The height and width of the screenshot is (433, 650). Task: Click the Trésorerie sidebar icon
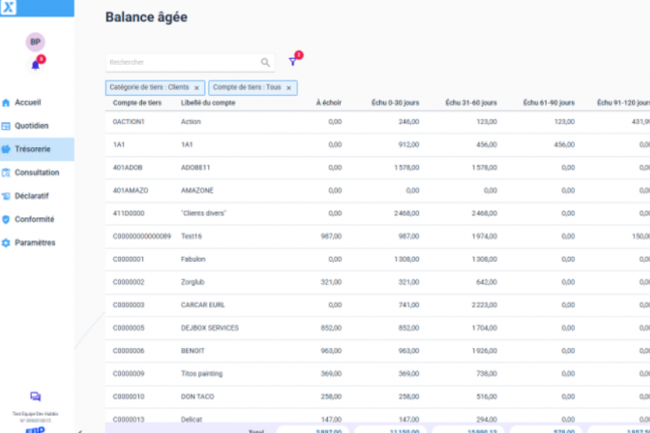click(x=6, y=149)
